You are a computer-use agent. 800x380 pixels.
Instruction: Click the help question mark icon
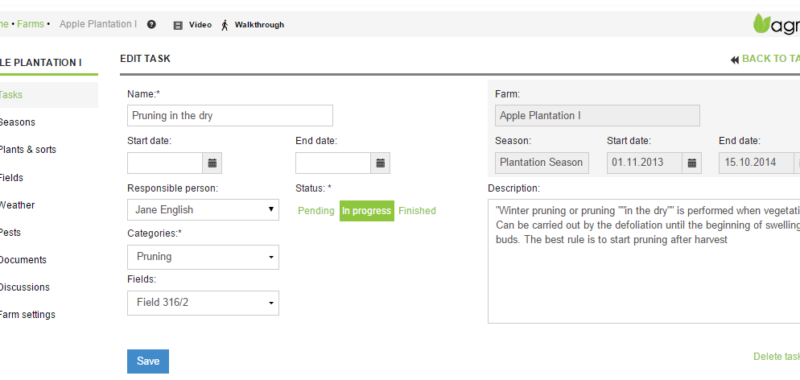pos(152,24)
